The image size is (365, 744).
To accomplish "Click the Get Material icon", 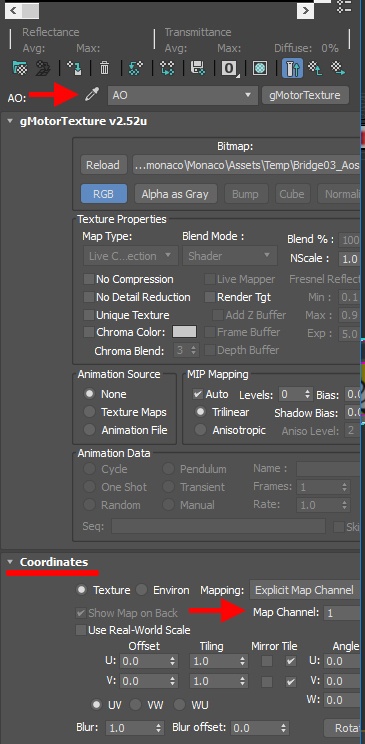I will click(x=19, y=68).
